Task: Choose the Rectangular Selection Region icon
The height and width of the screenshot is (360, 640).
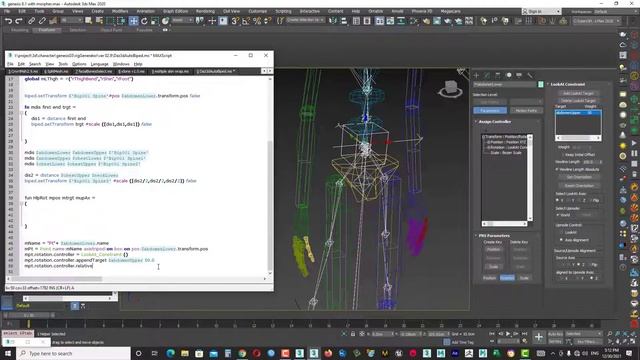Action: tap(110, 20)
